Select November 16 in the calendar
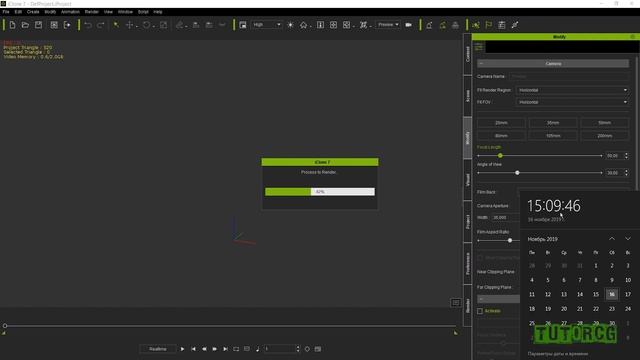The image size is (640, 360). 611,294
